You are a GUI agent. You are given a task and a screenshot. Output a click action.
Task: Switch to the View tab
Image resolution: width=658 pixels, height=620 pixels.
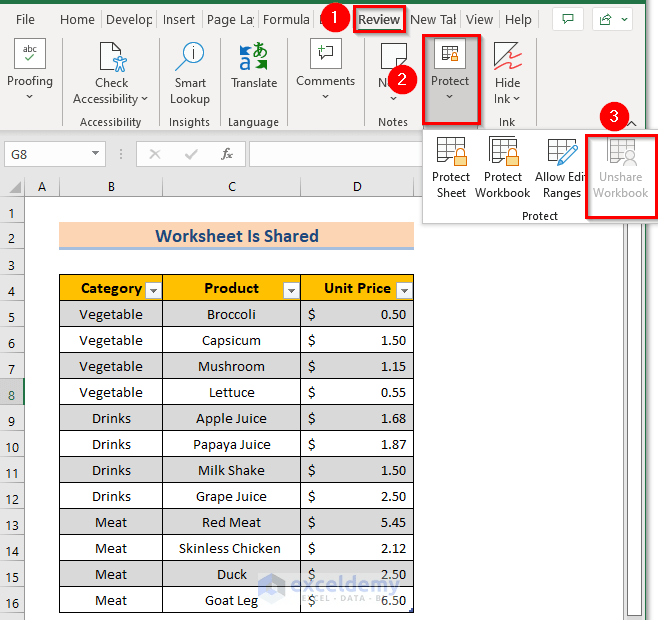pos(479,19)
